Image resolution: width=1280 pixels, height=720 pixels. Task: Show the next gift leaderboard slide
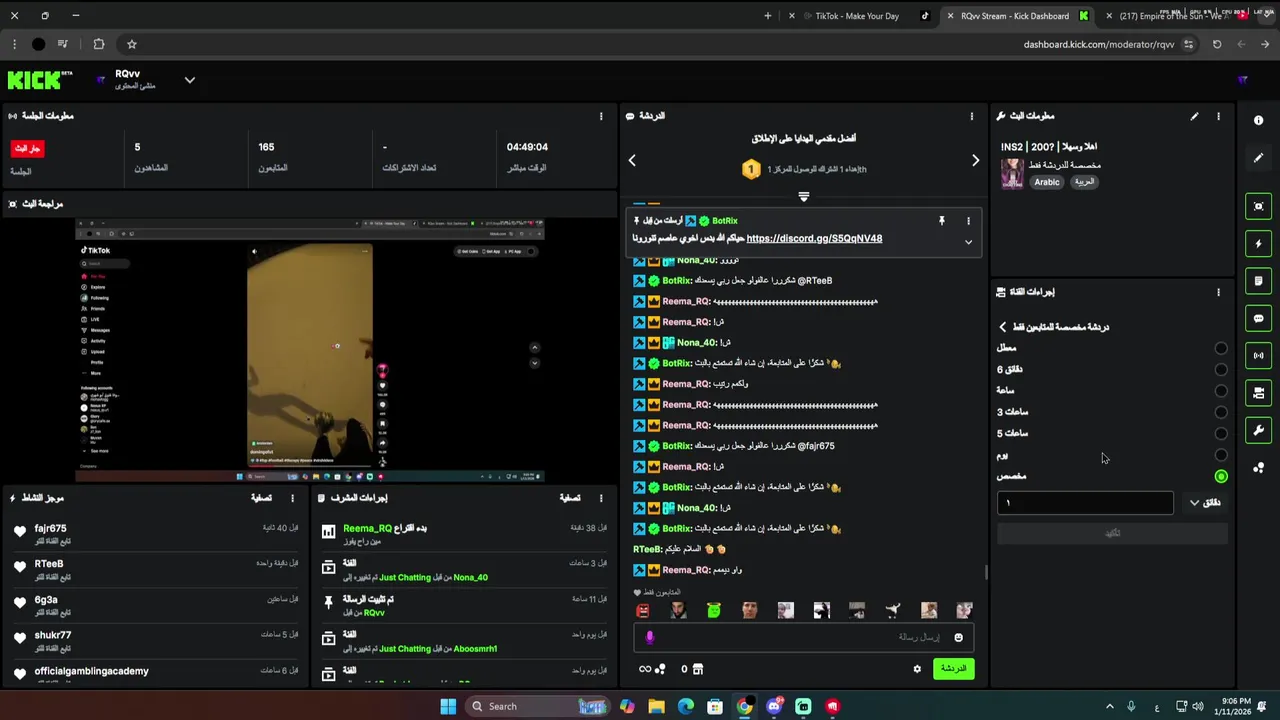click(x=975, y=160)
